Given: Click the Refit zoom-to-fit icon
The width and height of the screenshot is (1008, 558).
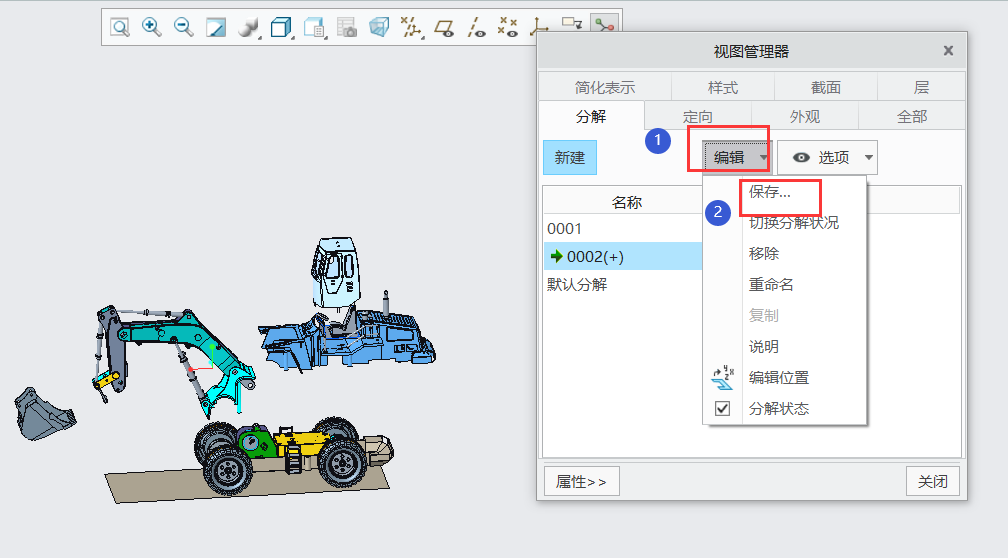Looking at the screenshot, I should coord(120,27).
